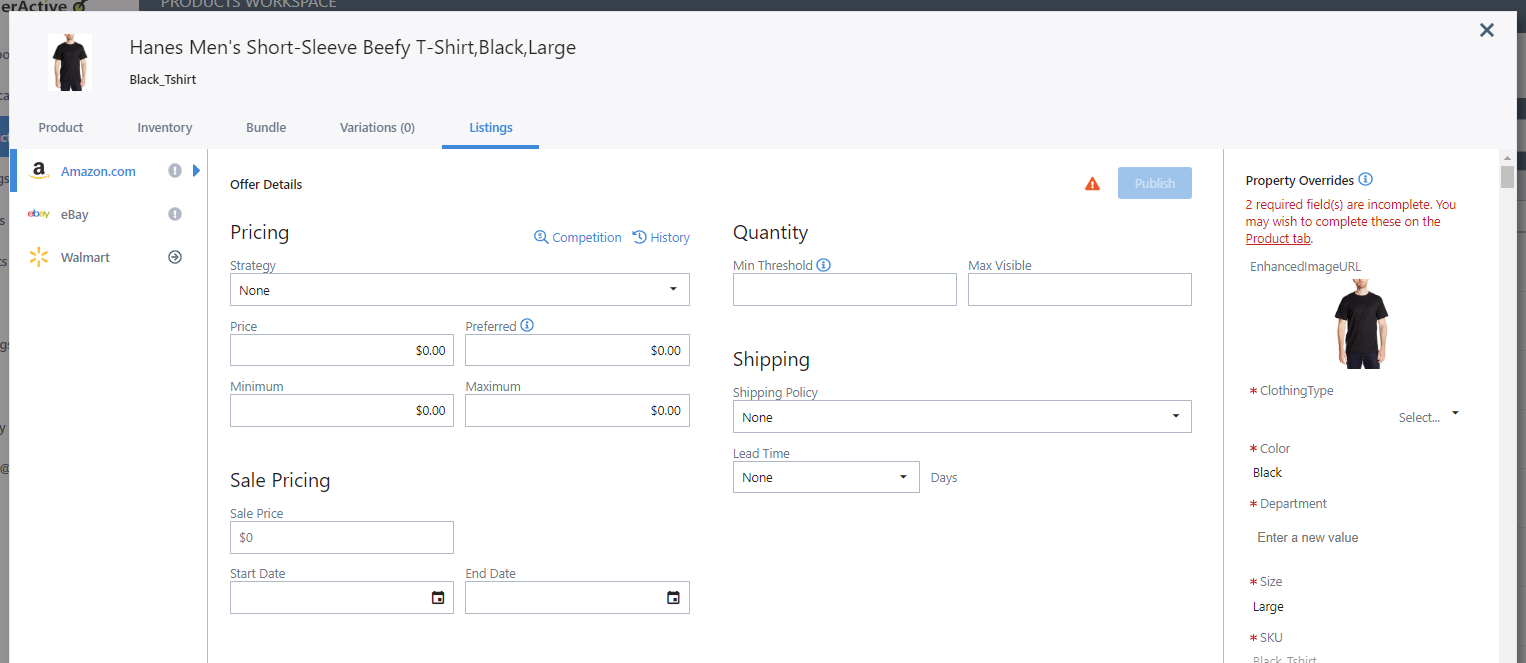
Task: Switch to the Listings tab
Action: coord(491,127)
